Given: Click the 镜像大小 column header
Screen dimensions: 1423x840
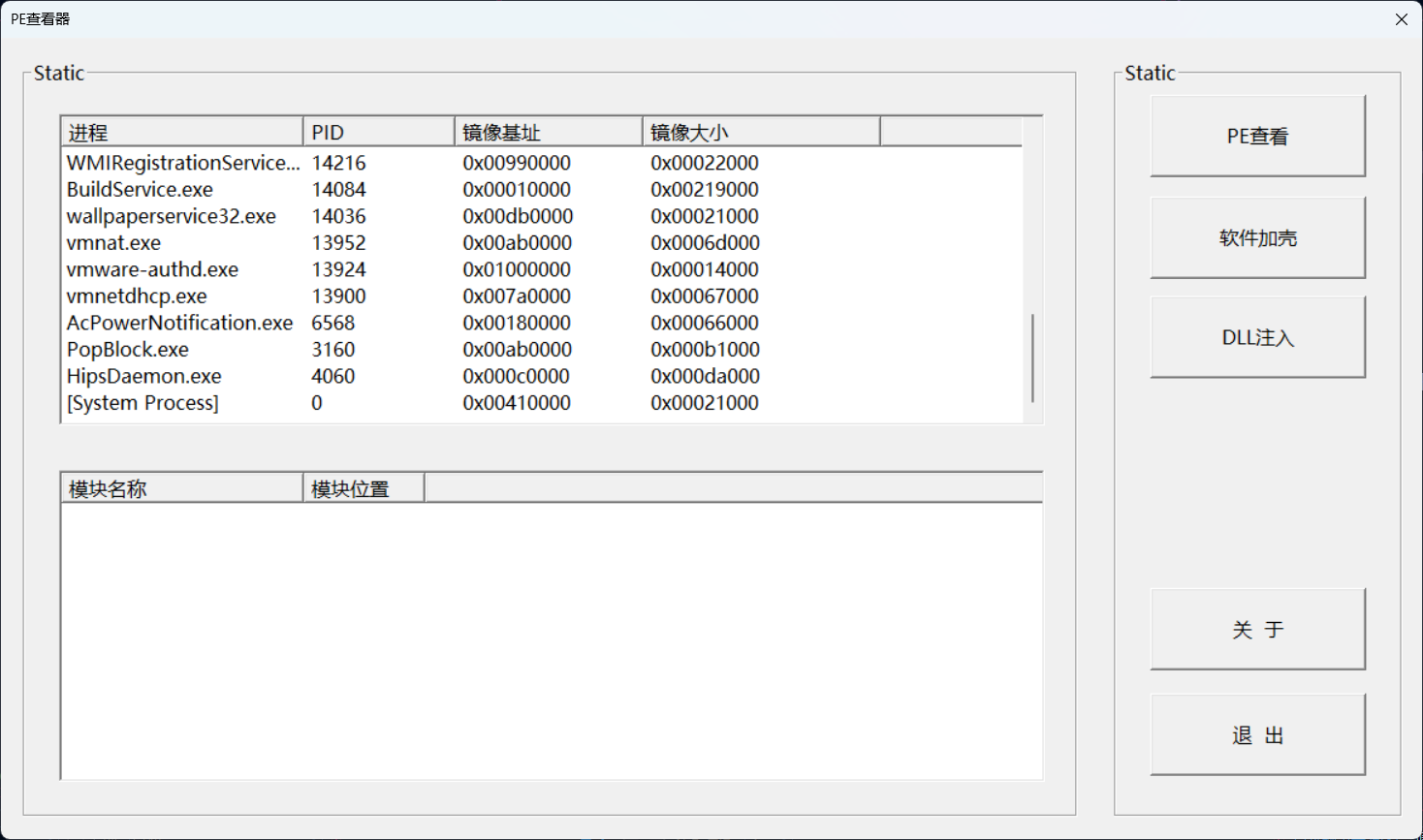Looking at the screenshot, I should [x=761, y=133].
